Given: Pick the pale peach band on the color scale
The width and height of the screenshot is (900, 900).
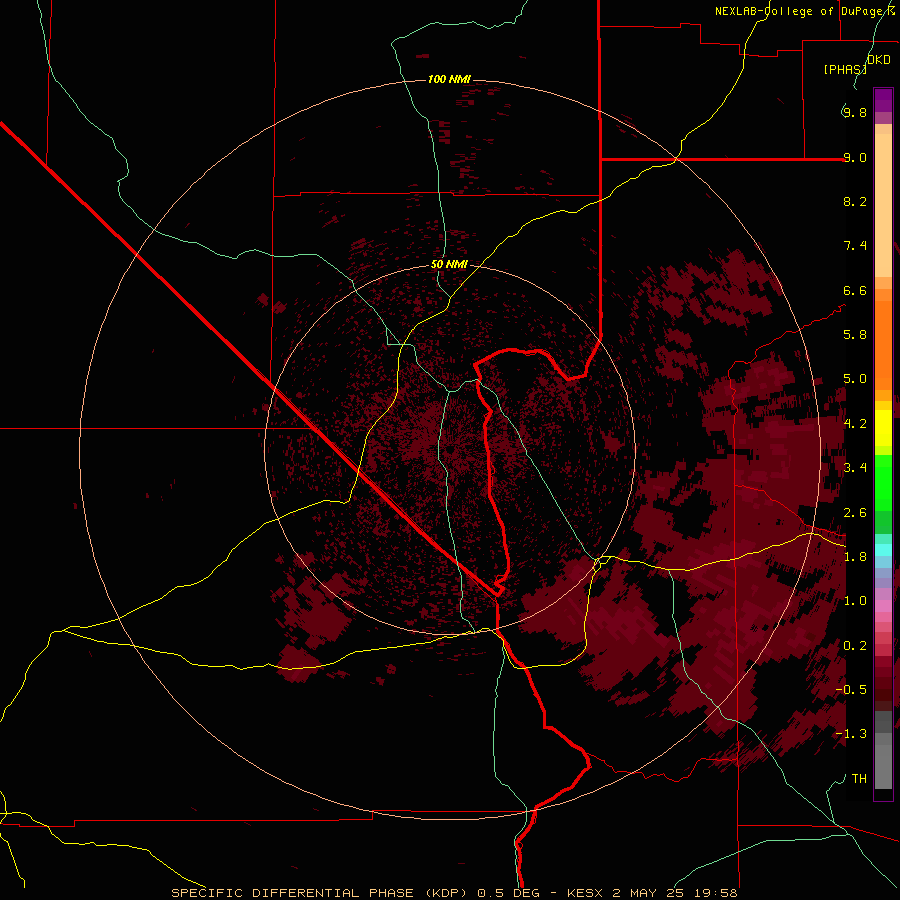Looking at the screenshot, I should 883,205.
